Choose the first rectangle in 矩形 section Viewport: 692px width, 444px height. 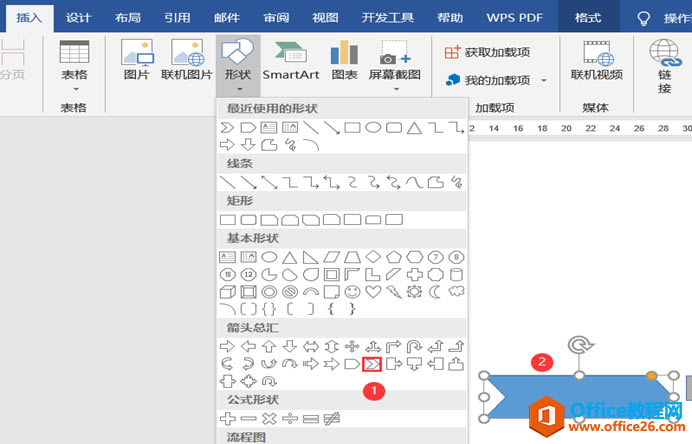pyautogui.click(x=228, y=219)
